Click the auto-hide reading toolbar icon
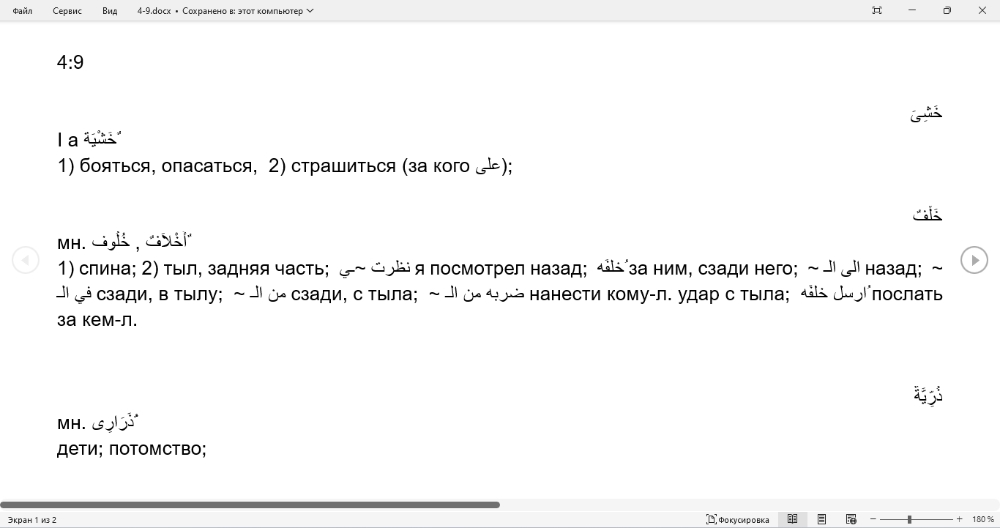 (x=877, y=11)
